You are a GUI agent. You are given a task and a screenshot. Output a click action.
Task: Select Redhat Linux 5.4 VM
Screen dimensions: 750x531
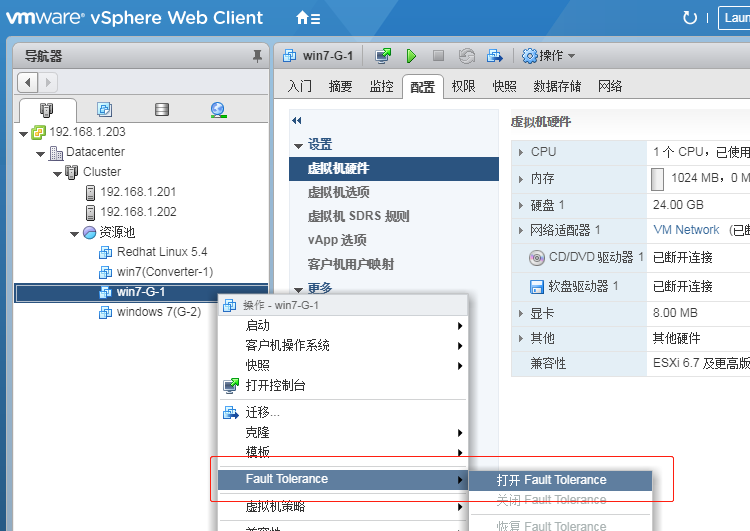point(162,252)
